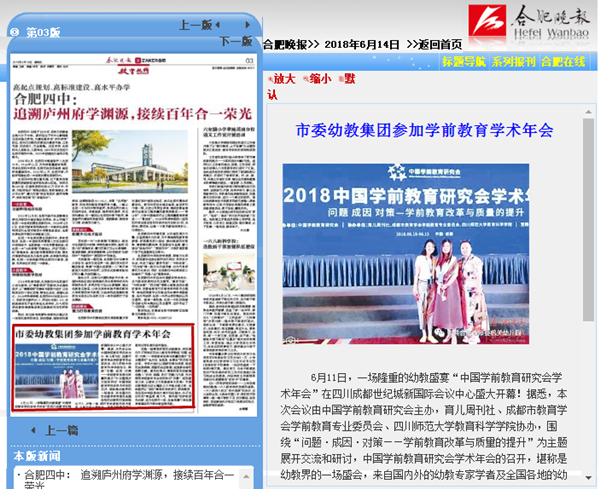This screenshot has height=489, width=600.
Task: Shrink article text with 缩小
Action: (x=319, y=78)
